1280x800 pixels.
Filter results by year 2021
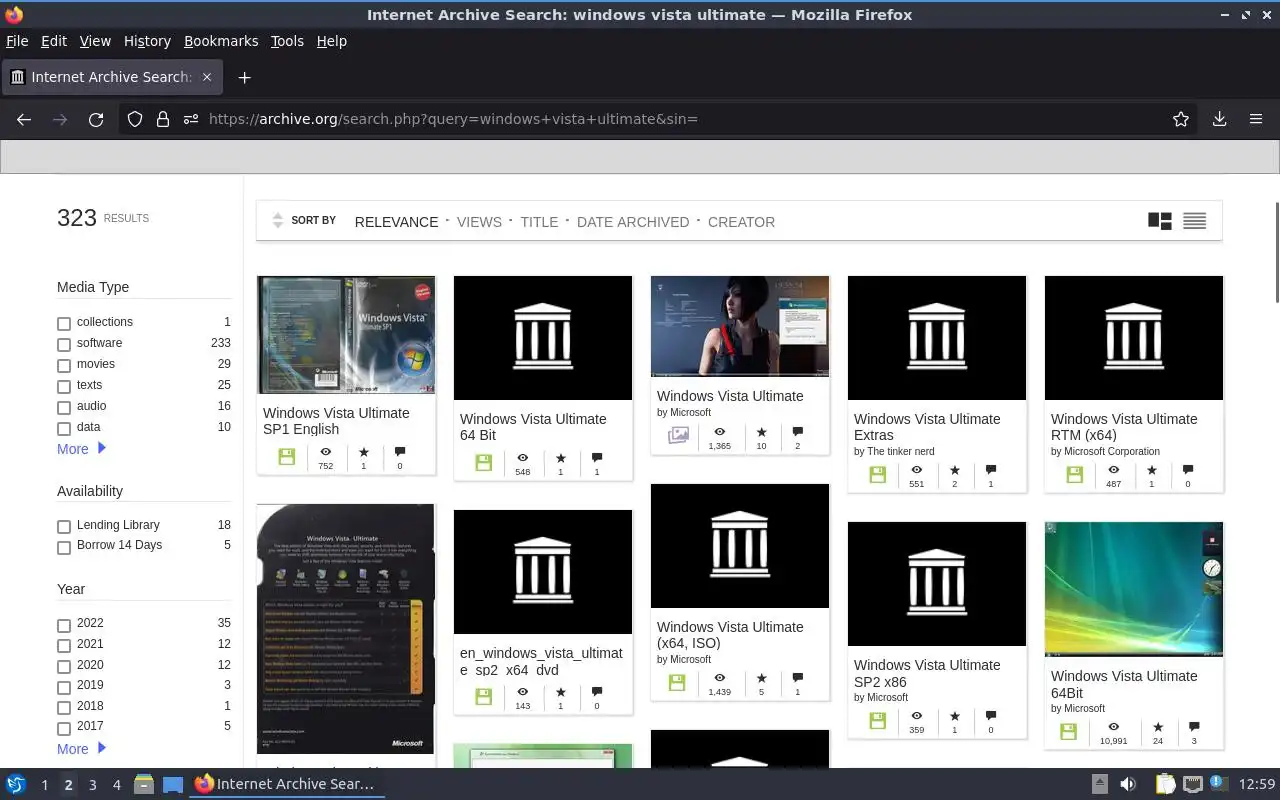[x=64, y=645]
